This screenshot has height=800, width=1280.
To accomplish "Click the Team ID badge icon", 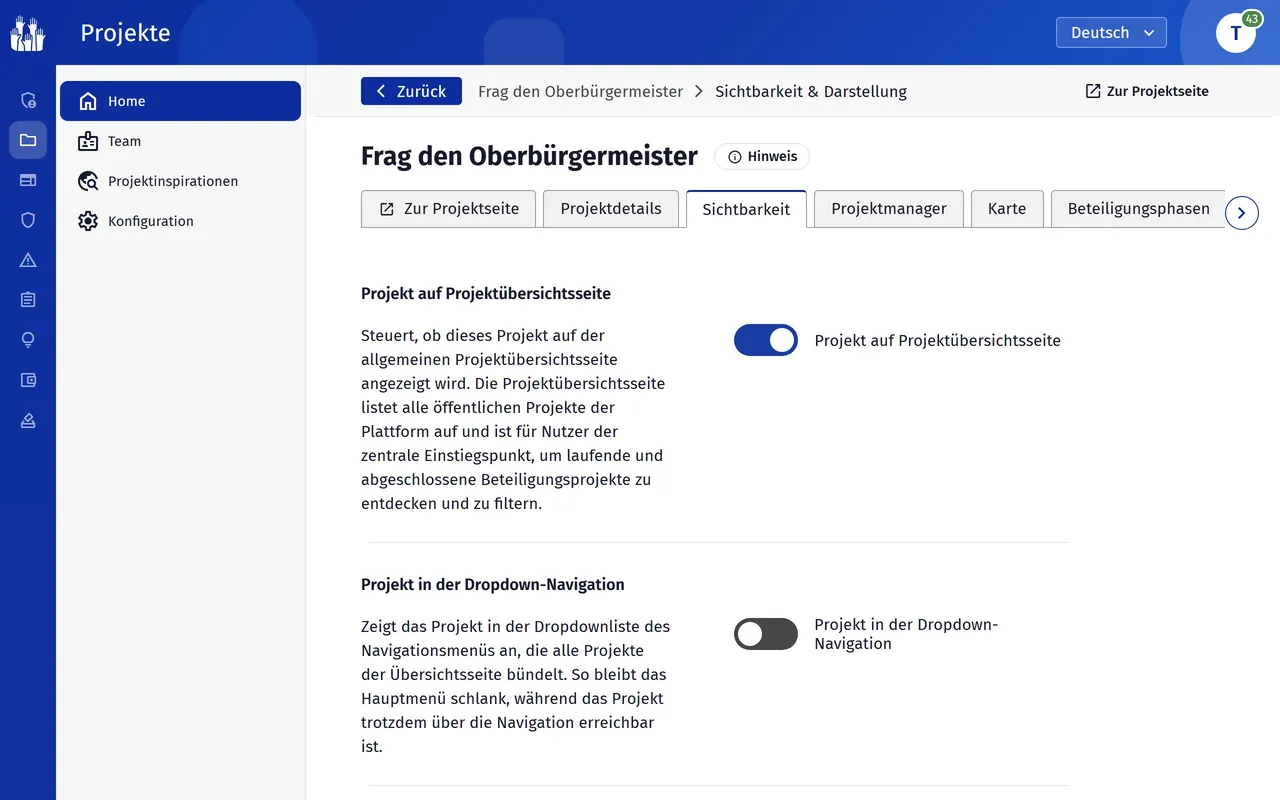I will pos(88,141).
